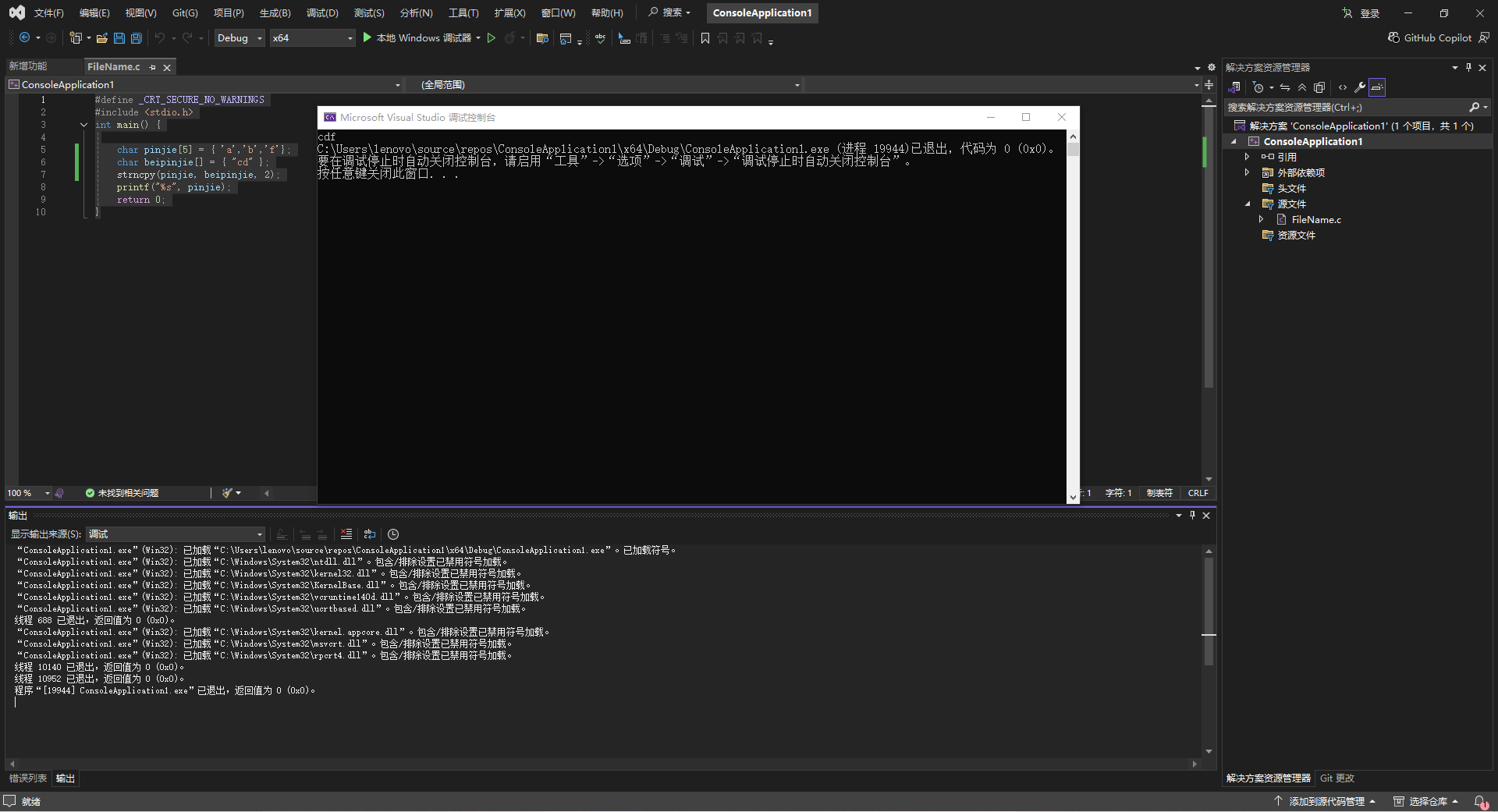The width and height of the screenshot is (1498, 812).
Task: Open Properties with the wrench icon
Action: click(1360, 87)
